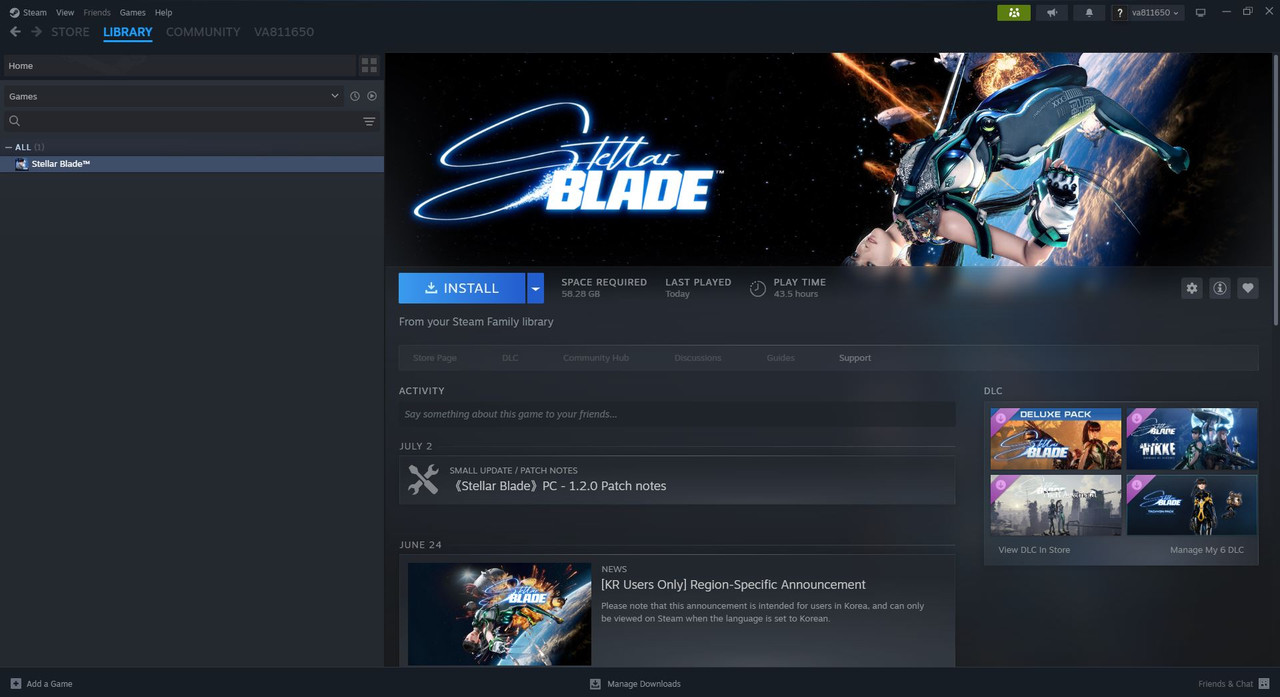Viewport: 1280px width, 697px height.
Task: Switch to grid collections view icon
Action: click(x=369, y=66)
